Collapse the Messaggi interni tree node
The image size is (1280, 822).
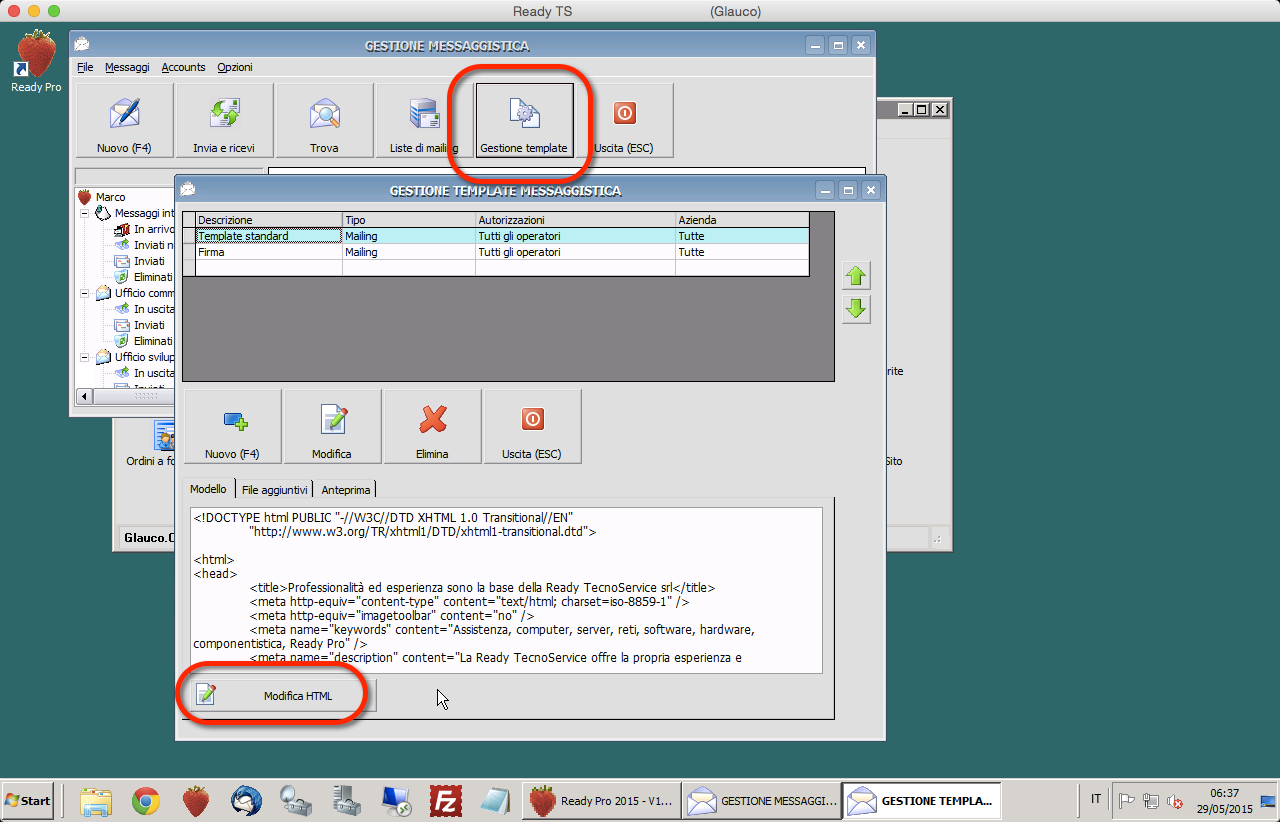86,213
